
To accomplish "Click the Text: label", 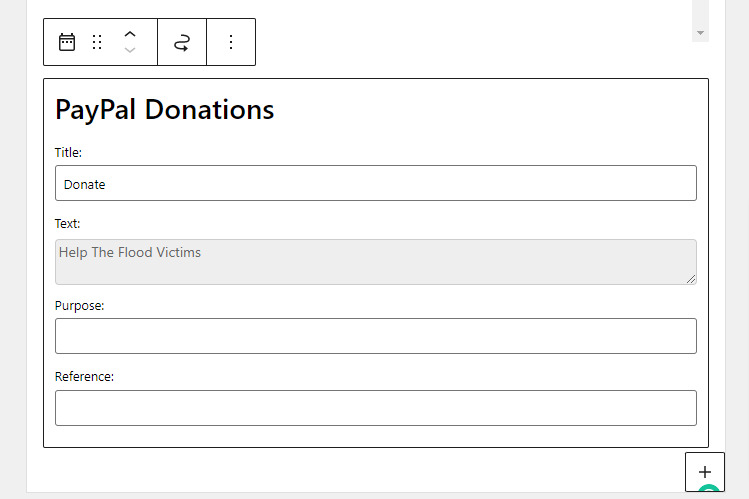I will pyautogui.click(x=67, y=223).
